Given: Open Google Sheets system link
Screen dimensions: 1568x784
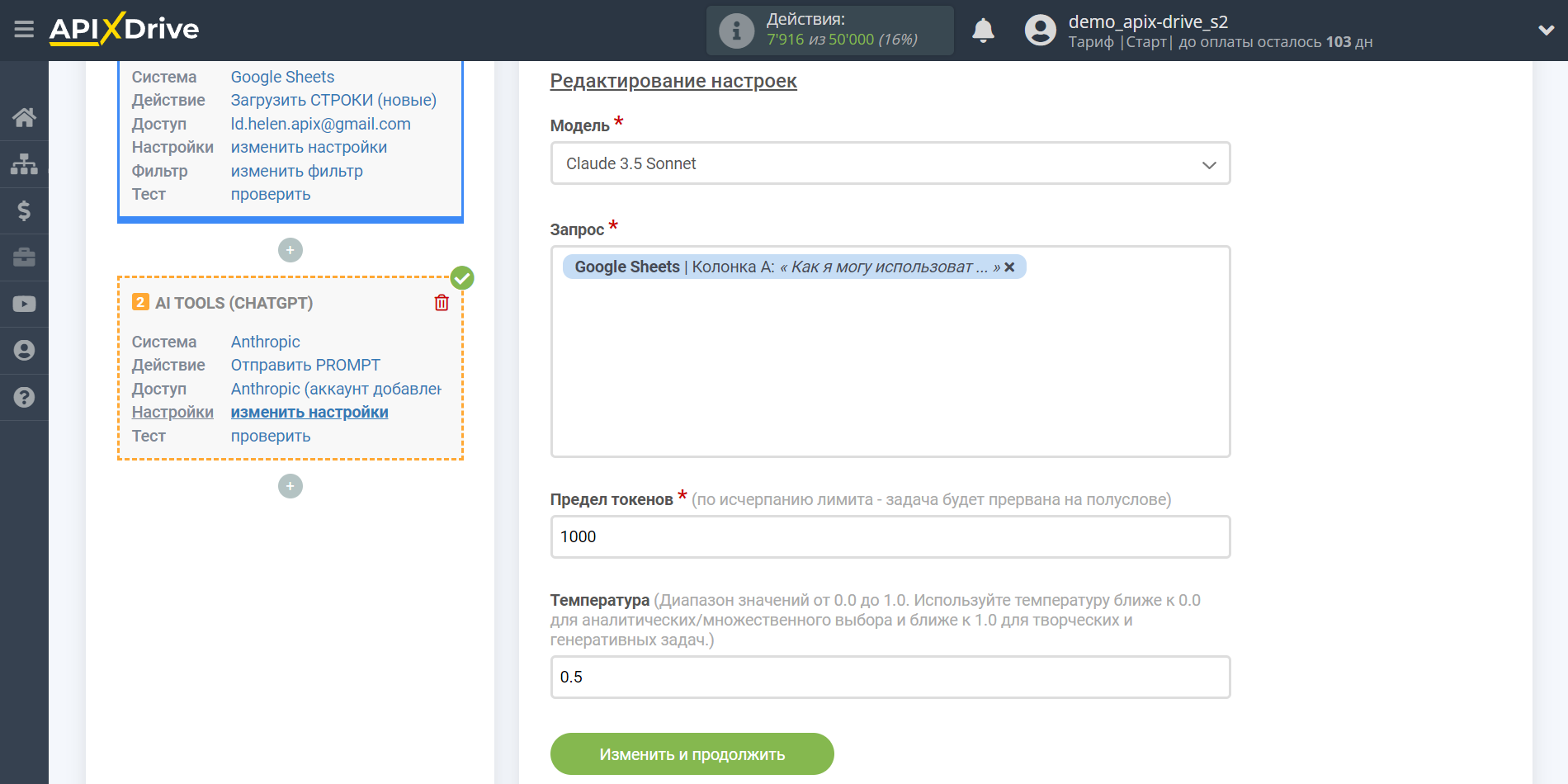Looking at the screenshot, I should 282,77.
